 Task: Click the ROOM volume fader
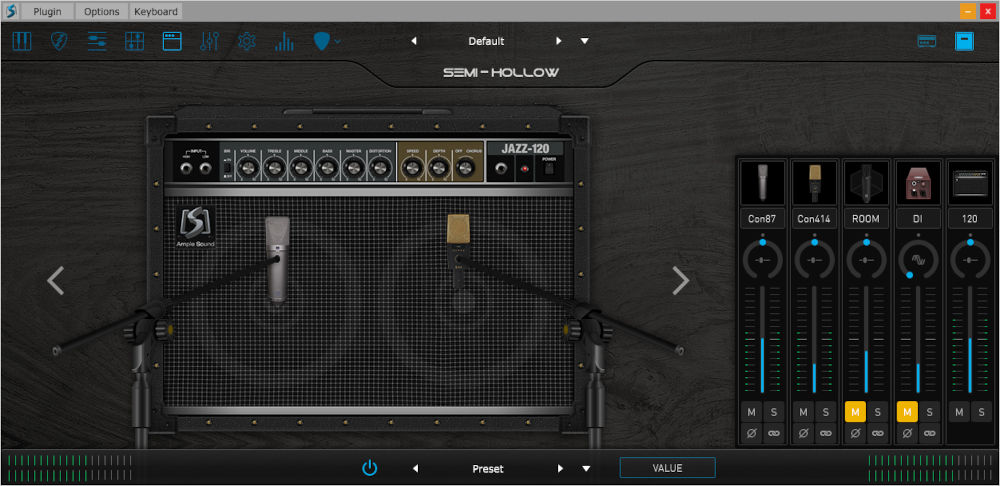[866, 340]
